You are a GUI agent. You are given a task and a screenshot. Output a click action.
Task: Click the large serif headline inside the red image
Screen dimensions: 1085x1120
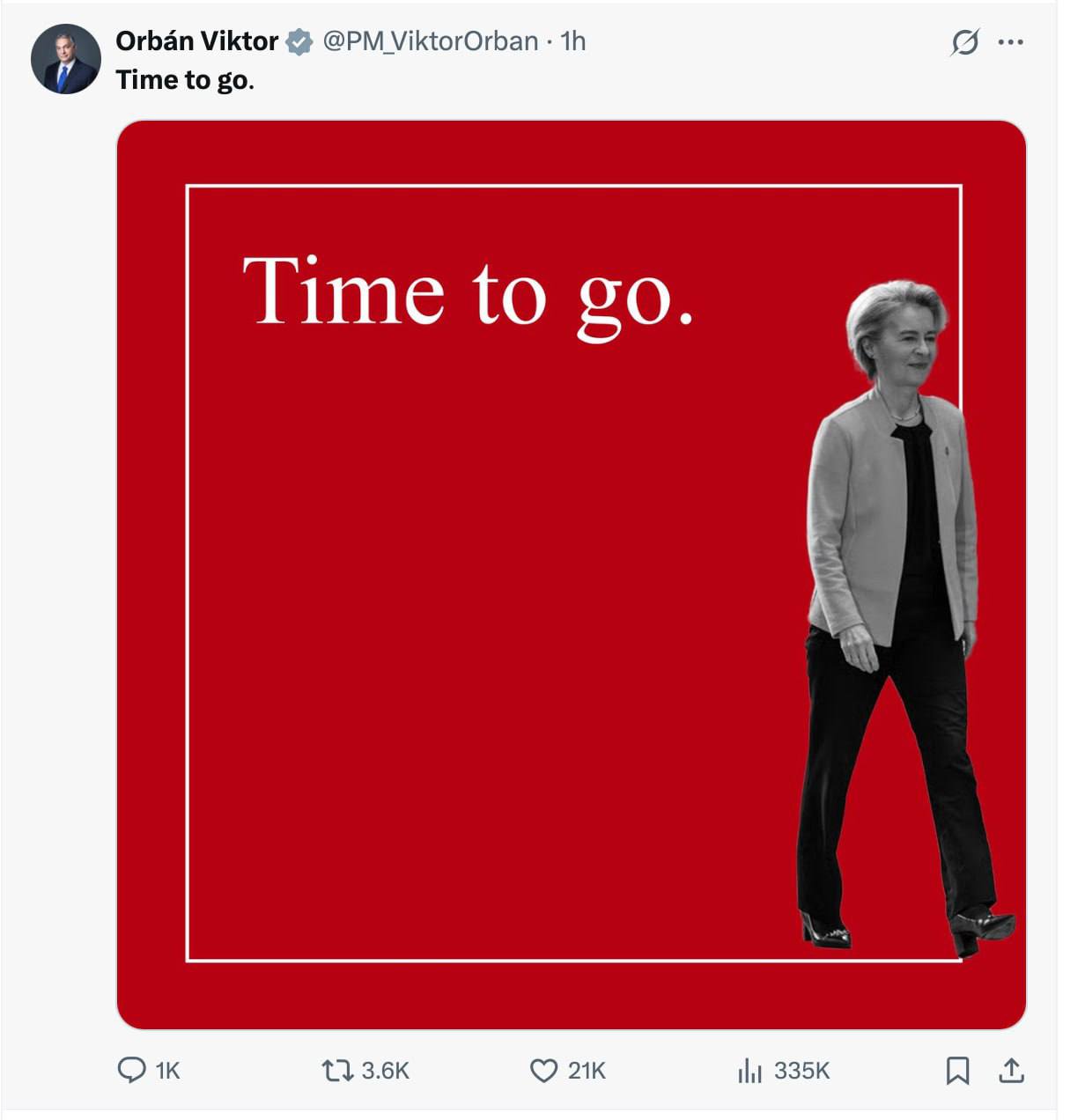tap(468, 292)
